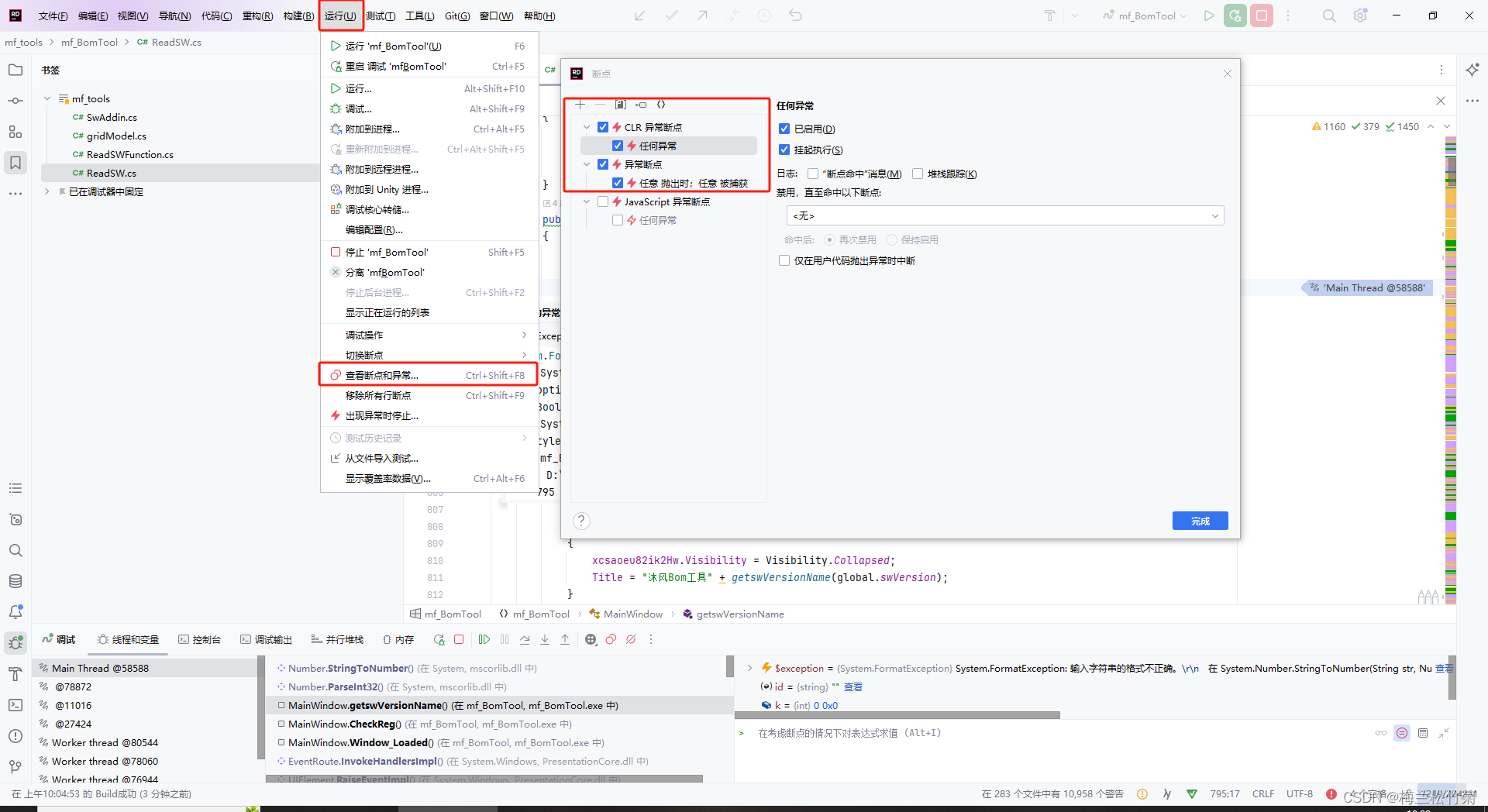Open the Terminal icon in the left sidebar

(15, 705)
